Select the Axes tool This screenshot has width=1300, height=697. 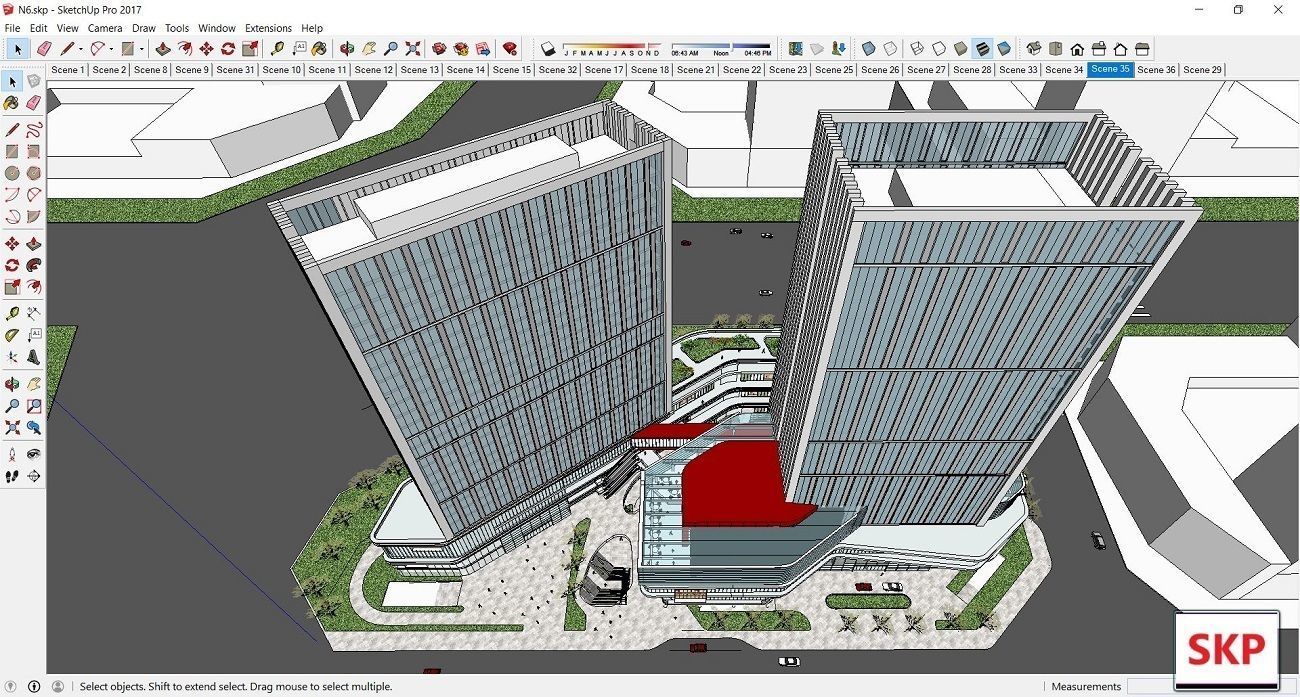12,357
